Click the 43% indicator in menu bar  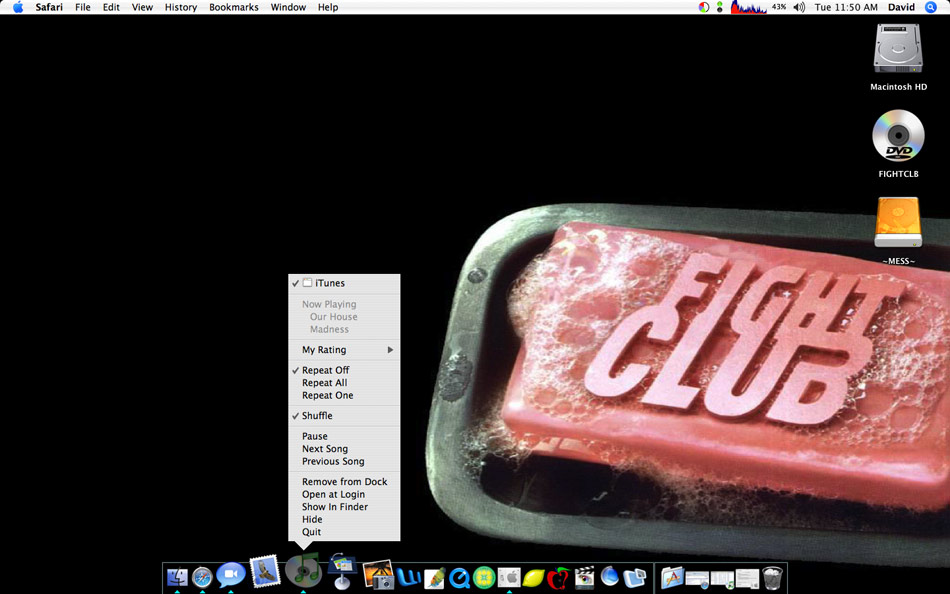[x=779, y=7]
